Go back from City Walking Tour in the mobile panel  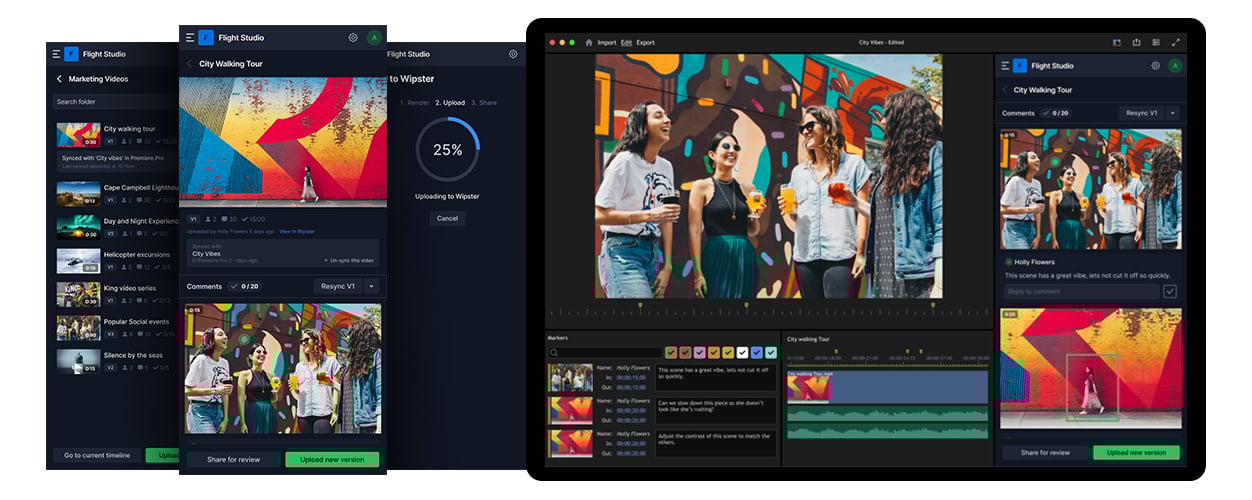tap(190, 64)
